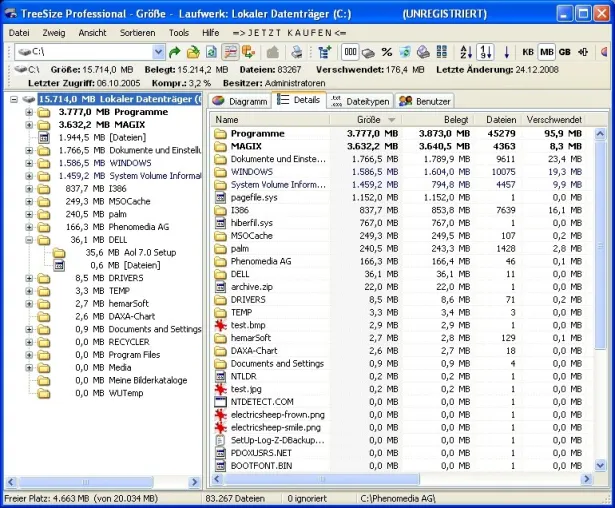Click the blue down arrow toolbar icon
The image size is (615, 508).
click(506, 52)
